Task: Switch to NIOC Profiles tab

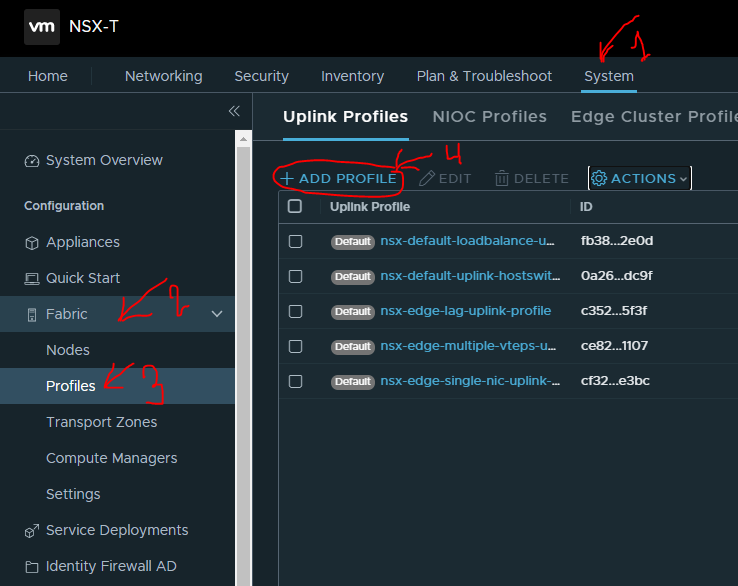Action: [x=489, y=116]
